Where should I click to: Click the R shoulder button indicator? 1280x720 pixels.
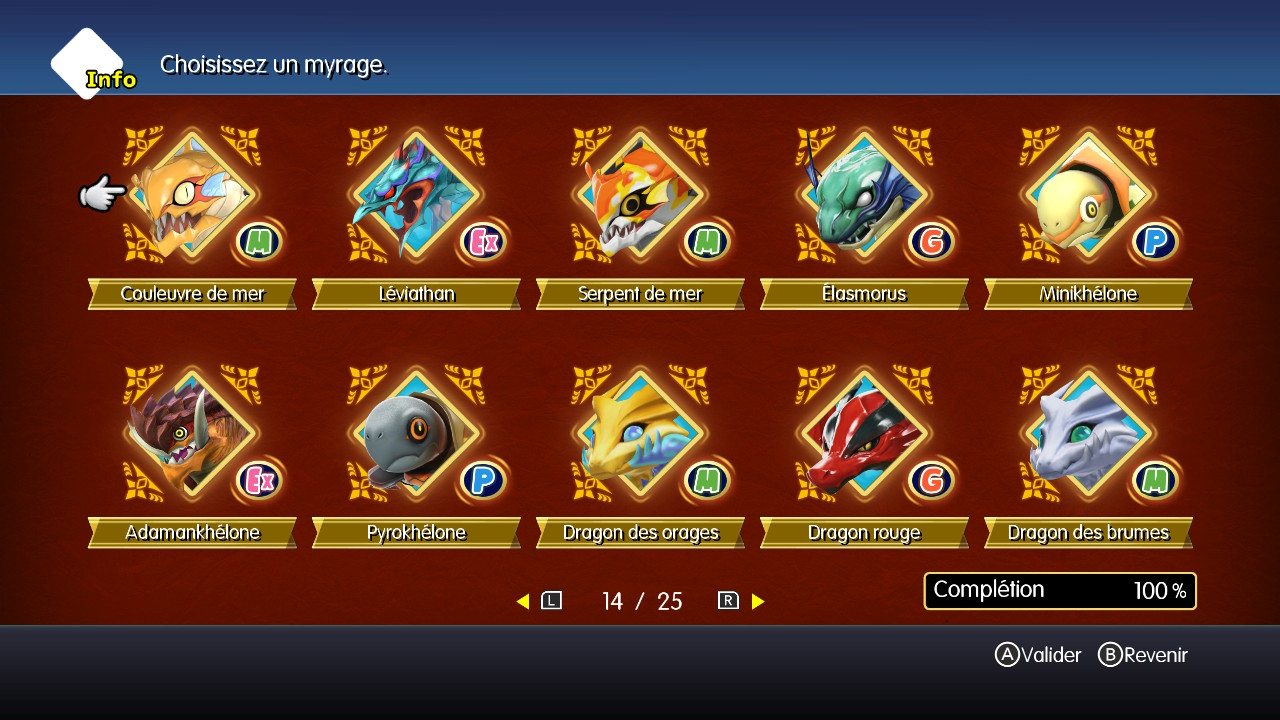pyautogui.click(x=728, y=601)
